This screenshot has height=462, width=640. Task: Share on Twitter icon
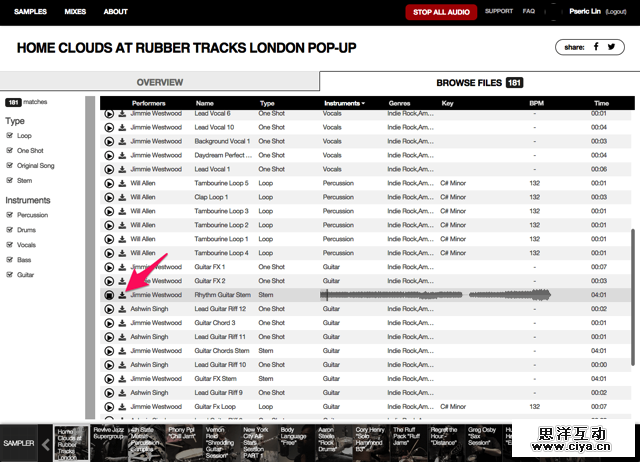[611, 47]
